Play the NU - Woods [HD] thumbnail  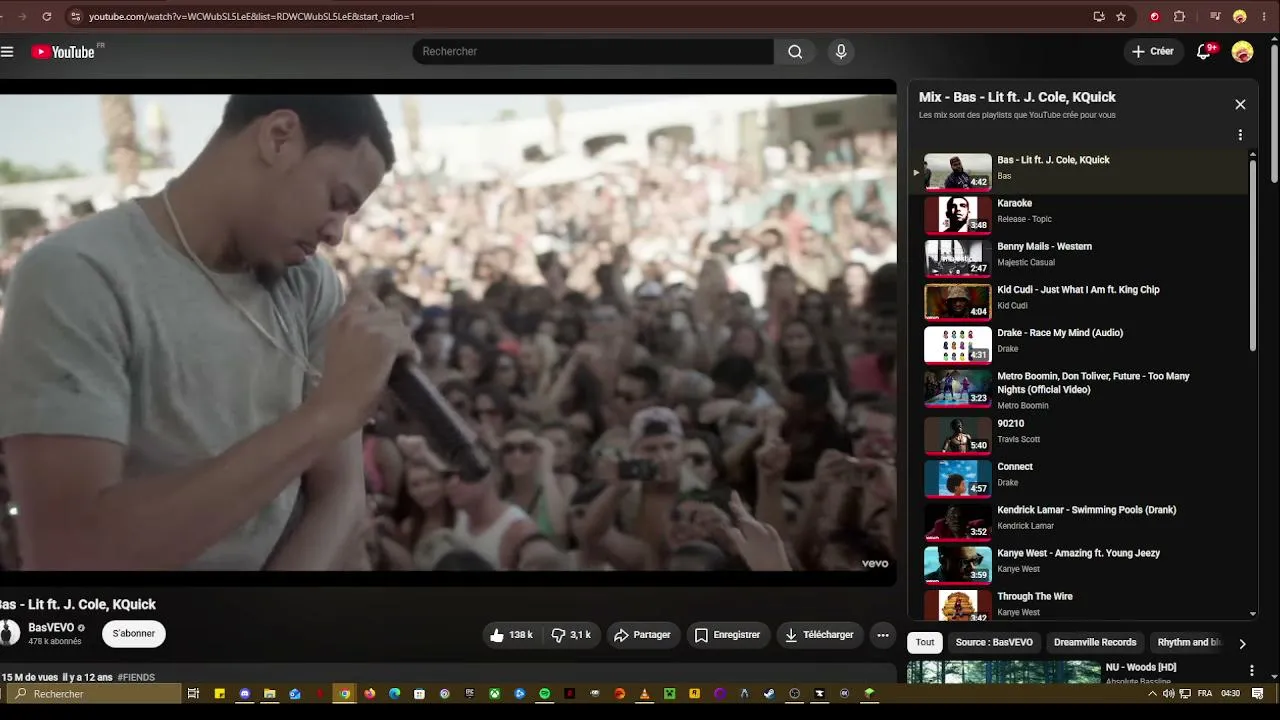(x=1004, y=672)
